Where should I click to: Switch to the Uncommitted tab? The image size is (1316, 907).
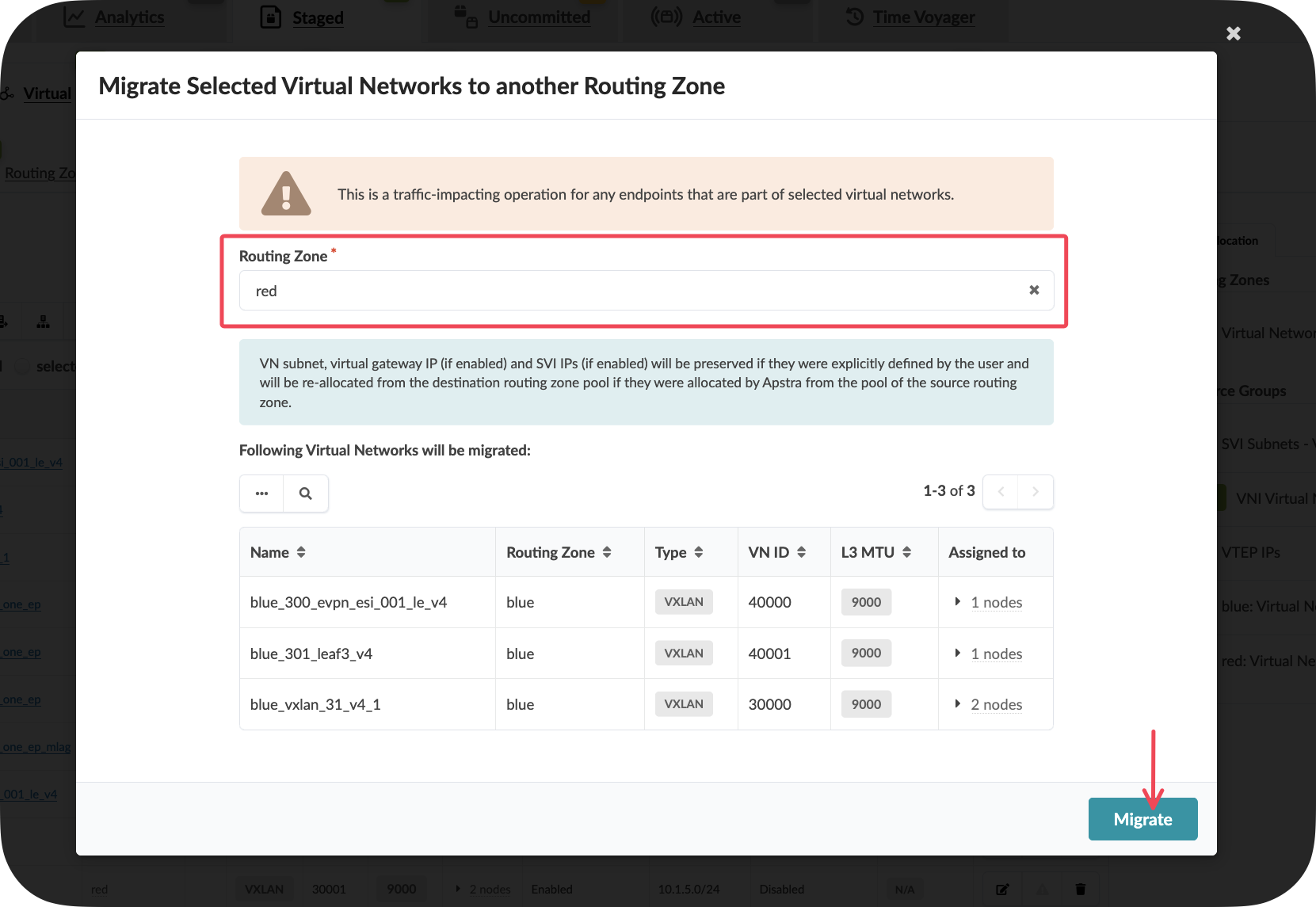pyautogui.click(x=539, y=17)
